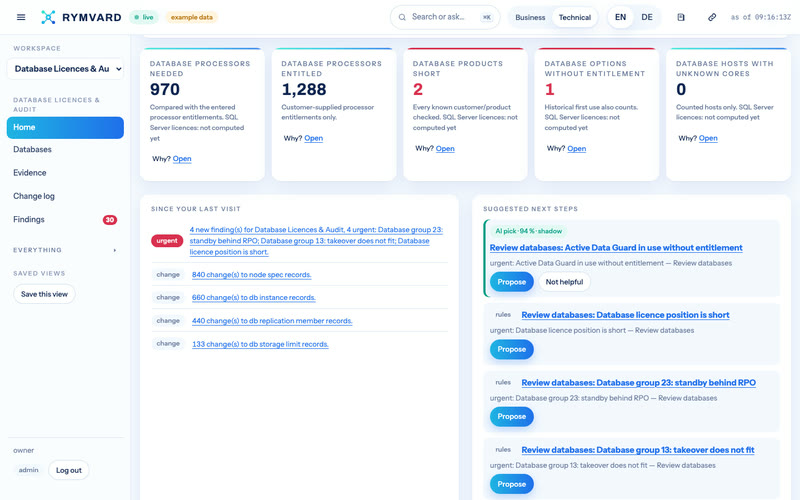The image size is (800, 500).
Task: Click the live status badge
Action: pos(144,17)
